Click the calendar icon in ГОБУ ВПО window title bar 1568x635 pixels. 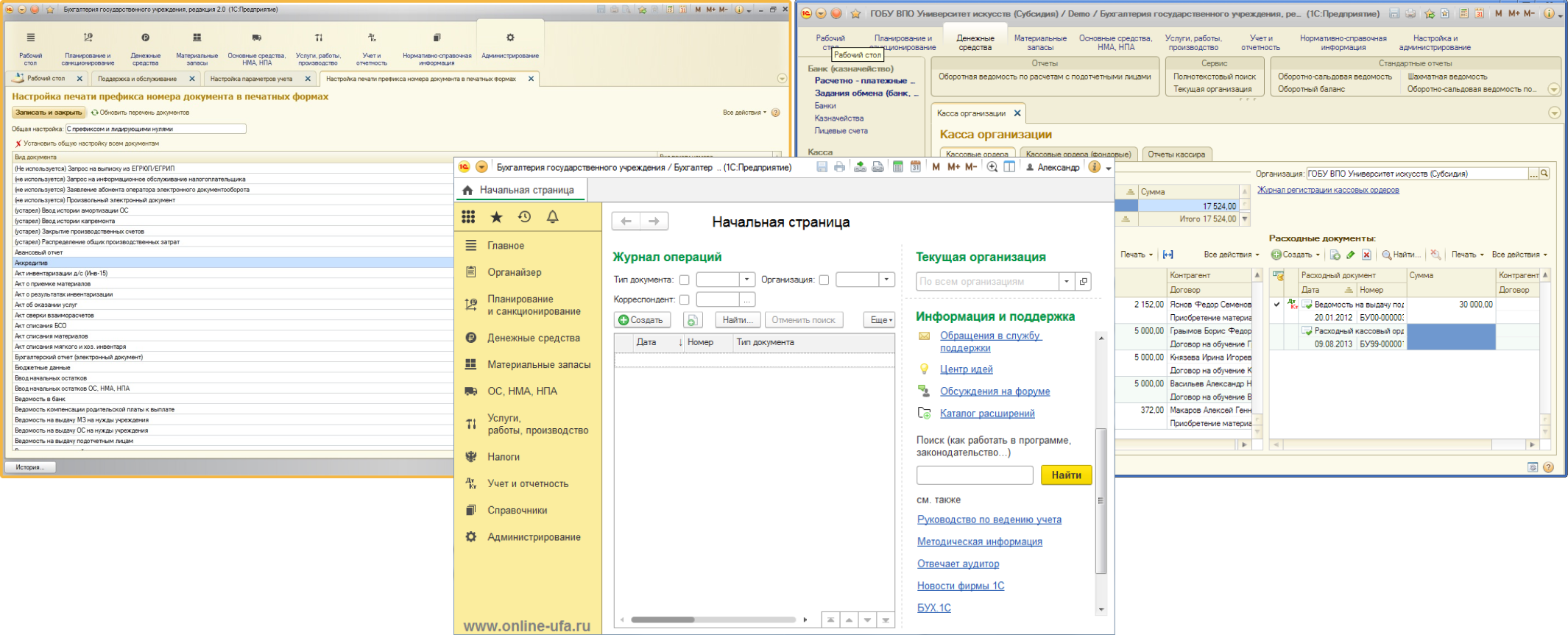1479,13
